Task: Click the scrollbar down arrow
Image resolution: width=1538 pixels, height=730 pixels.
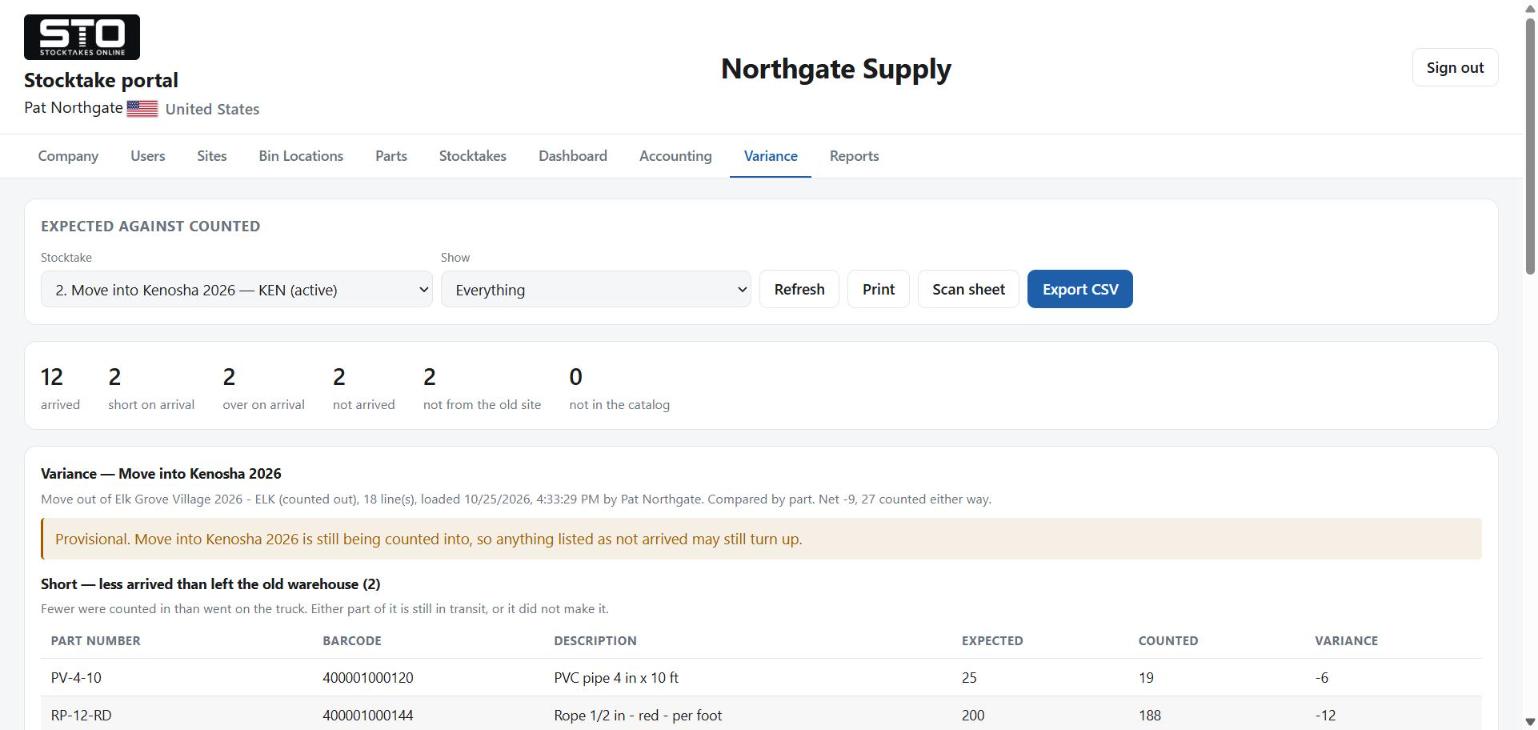Action: pos(1530,721)
